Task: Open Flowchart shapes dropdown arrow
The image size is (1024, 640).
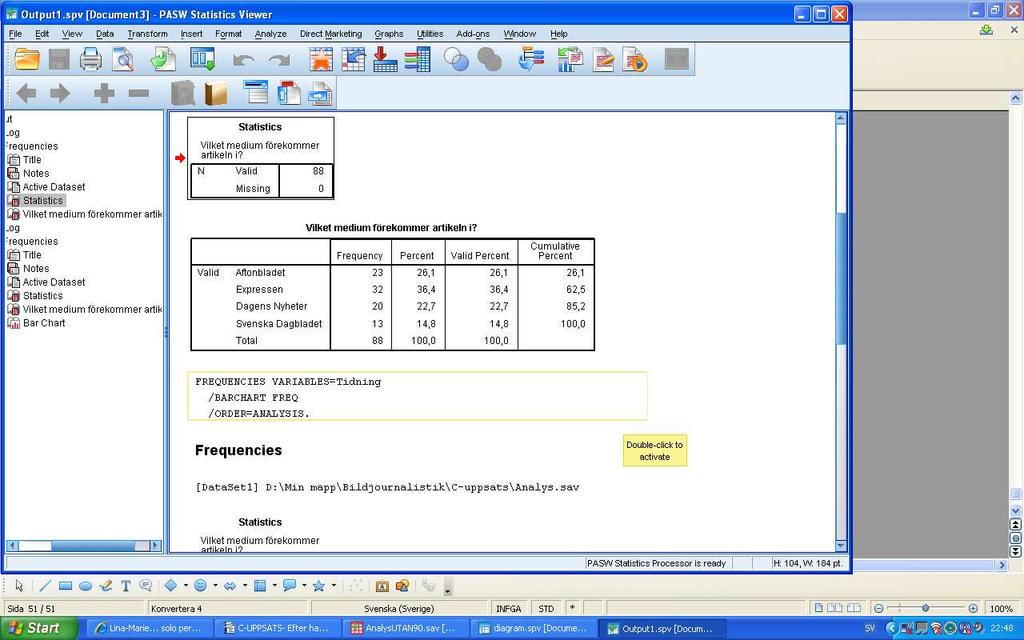Action: pos(274,586)
